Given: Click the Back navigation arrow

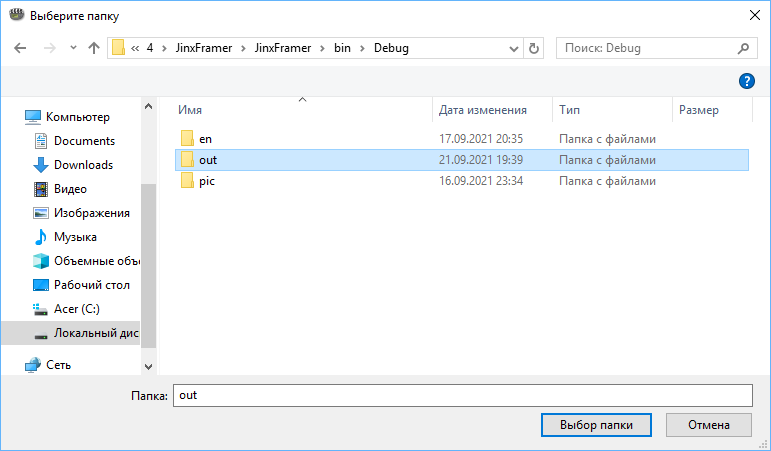Looking at the screenshot, I should tap(20, 48).
